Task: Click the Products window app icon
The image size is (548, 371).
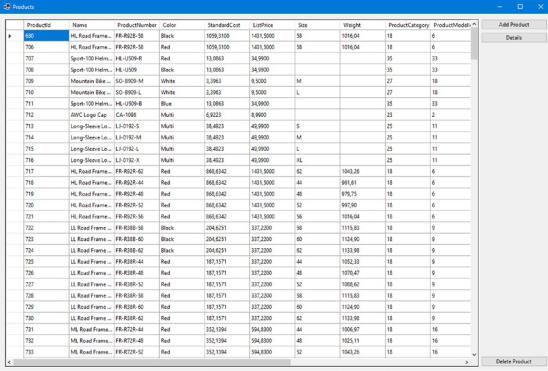Action: 7,7
